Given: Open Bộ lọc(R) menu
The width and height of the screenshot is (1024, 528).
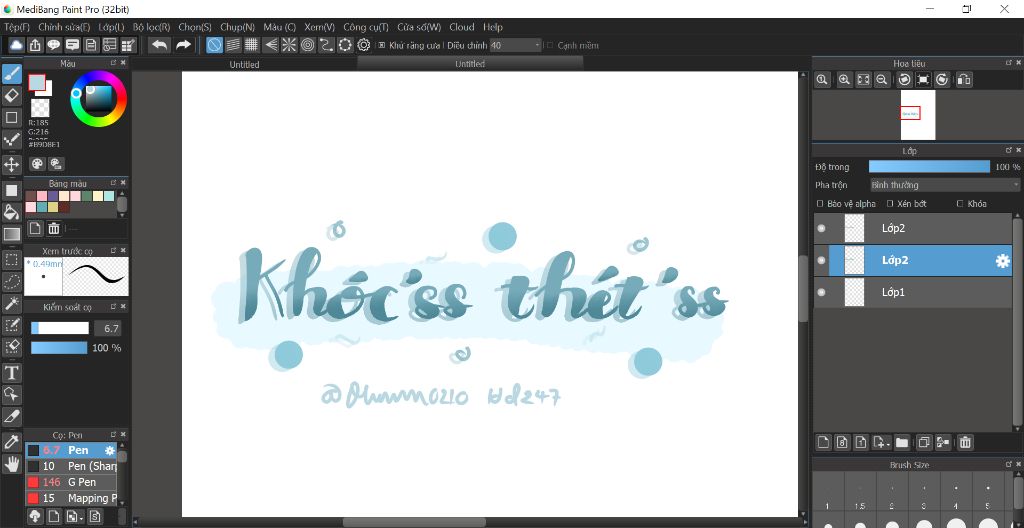Looking at the screenshot, I should click(x=152, y=27).
